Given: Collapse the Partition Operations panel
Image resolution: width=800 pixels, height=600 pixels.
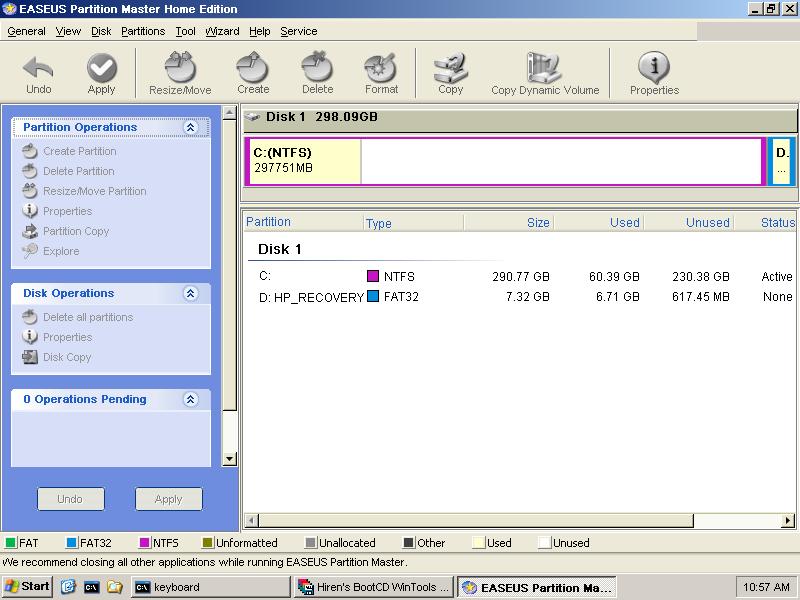Looking at the screenshot, I should coord(190,127).
